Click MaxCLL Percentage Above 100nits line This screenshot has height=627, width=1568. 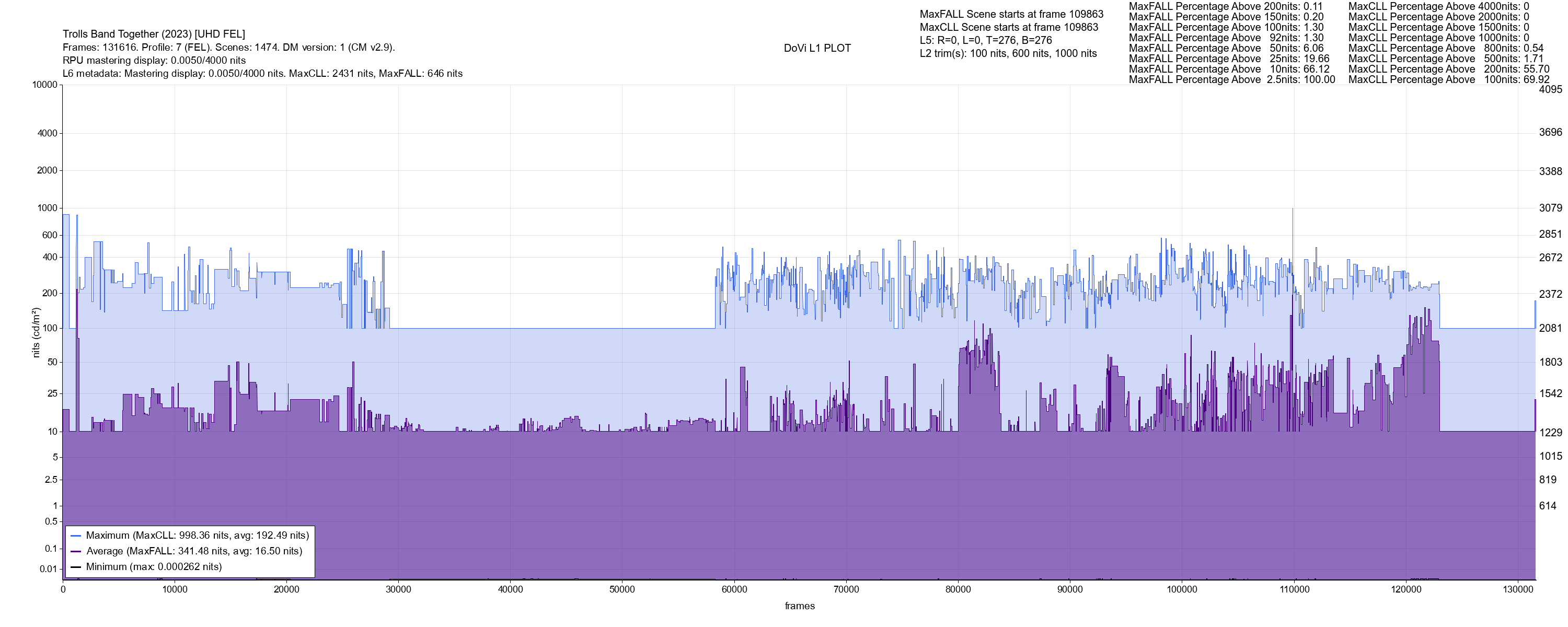[x=1448, y=80]
